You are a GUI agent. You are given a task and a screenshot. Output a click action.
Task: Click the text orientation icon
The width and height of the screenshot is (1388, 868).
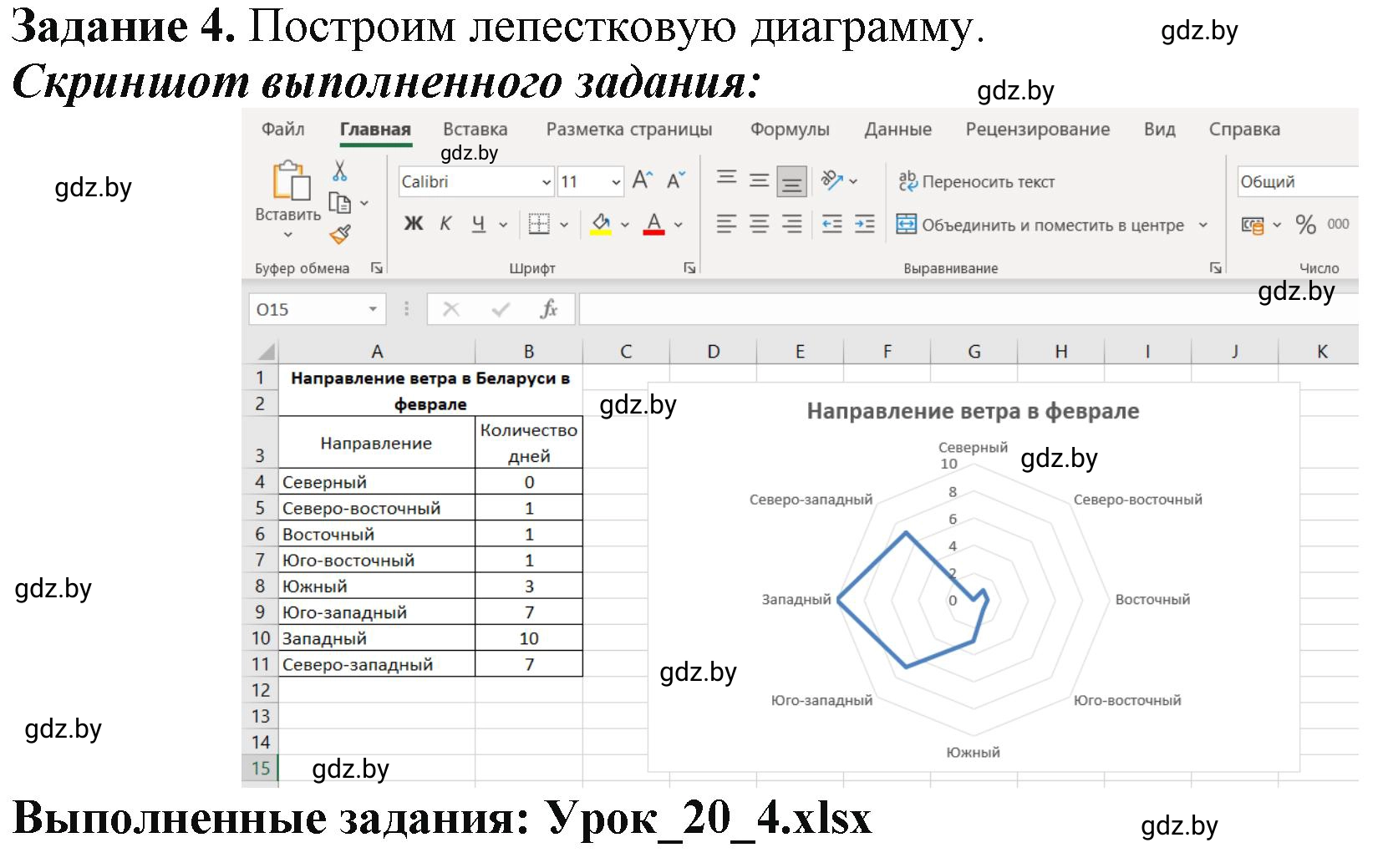pyautogui.click(x=831, y=180)
